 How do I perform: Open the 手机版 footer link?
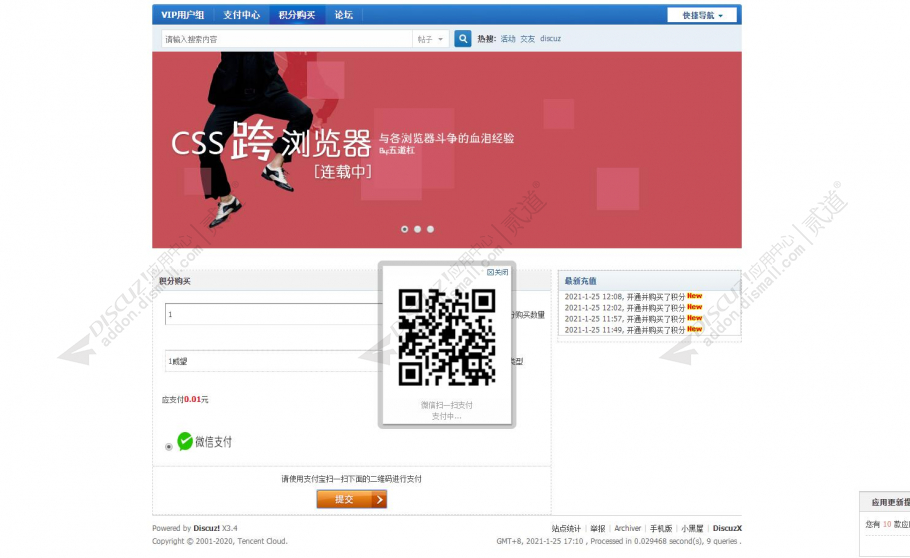coord(661,528)
